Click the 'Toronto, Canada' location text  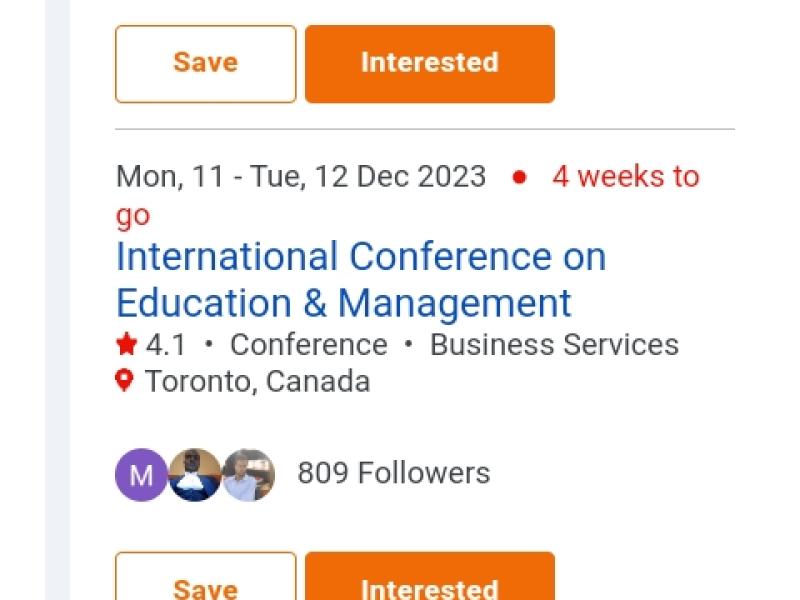[257, 381]
